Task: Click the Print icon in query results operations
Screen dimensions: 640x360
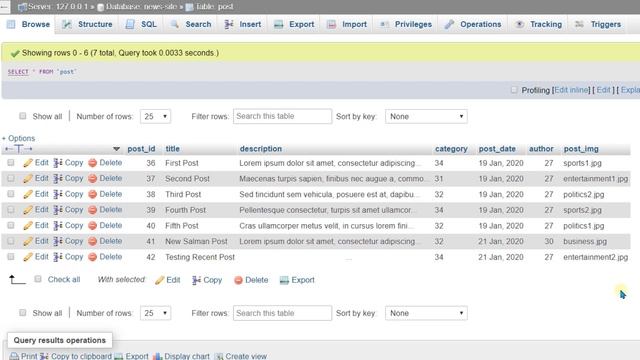Action: (14, 356)
